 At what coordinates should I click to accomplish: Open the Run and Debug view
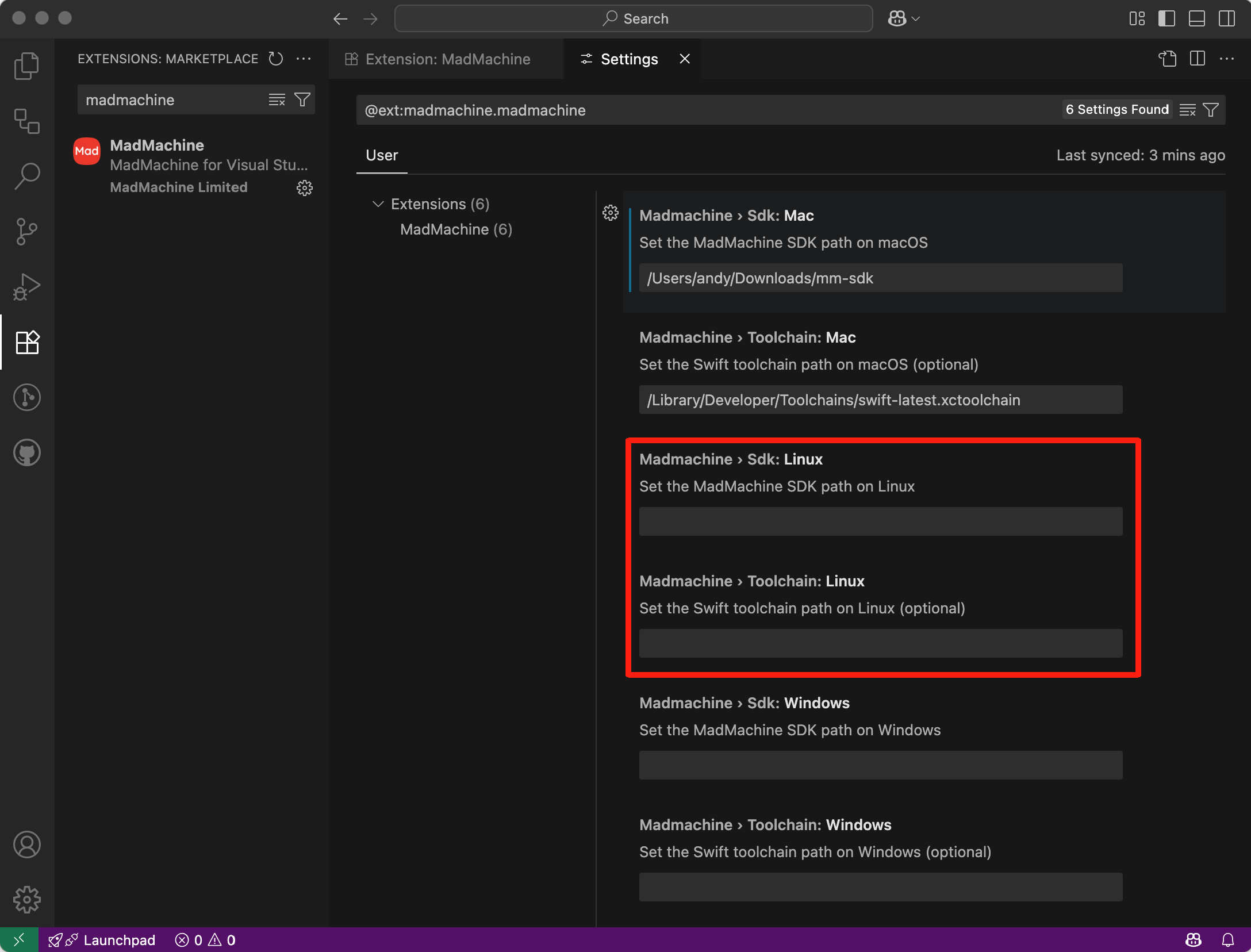click(x=27, y=287)
